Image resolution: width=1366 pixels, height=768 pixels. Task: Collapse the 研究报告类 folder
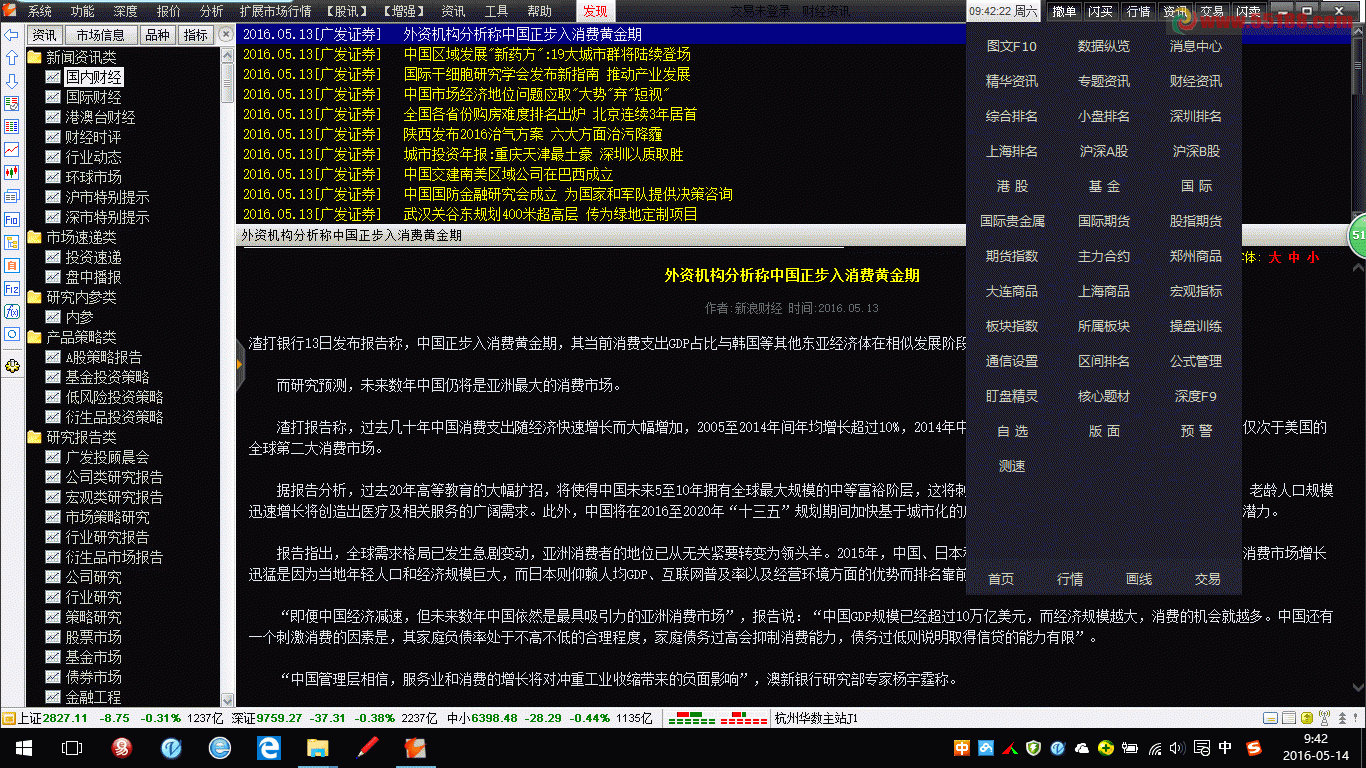click(x=34, y=437)
